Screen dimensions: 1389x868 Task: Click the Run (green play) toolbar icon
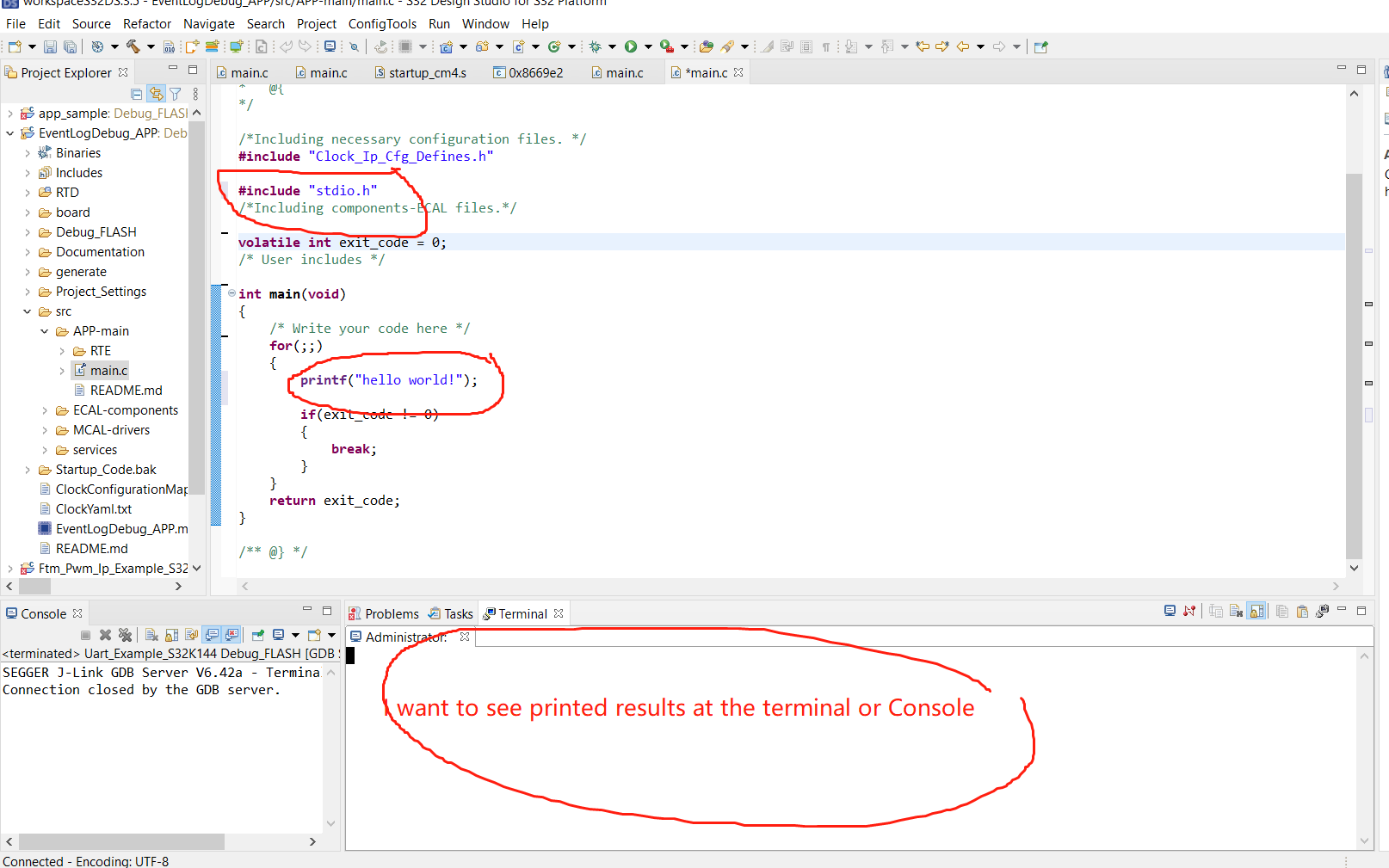pyautogui.click(x=632, y=46)
